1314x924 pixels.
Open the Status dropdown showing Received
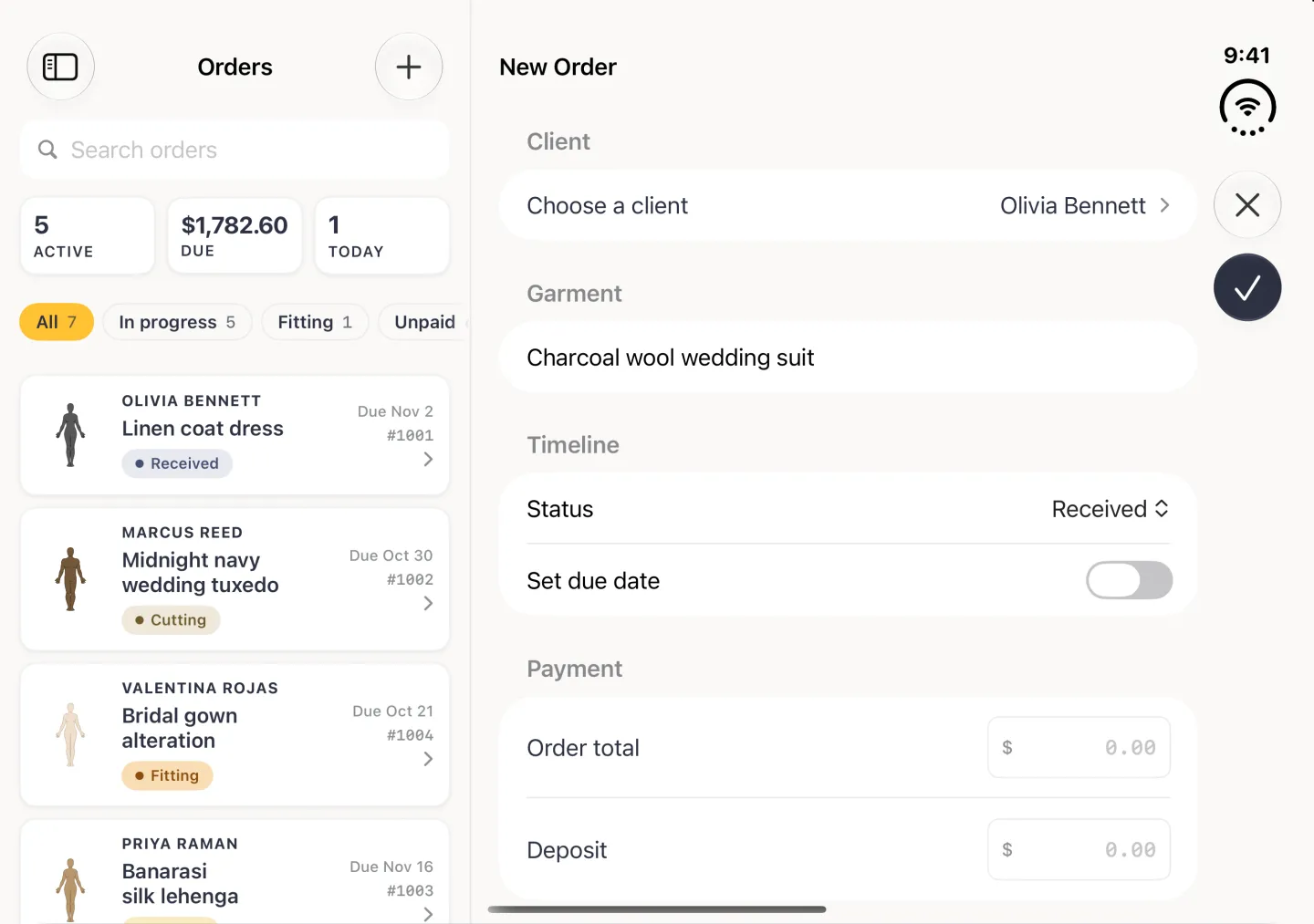pos(1111,509)
